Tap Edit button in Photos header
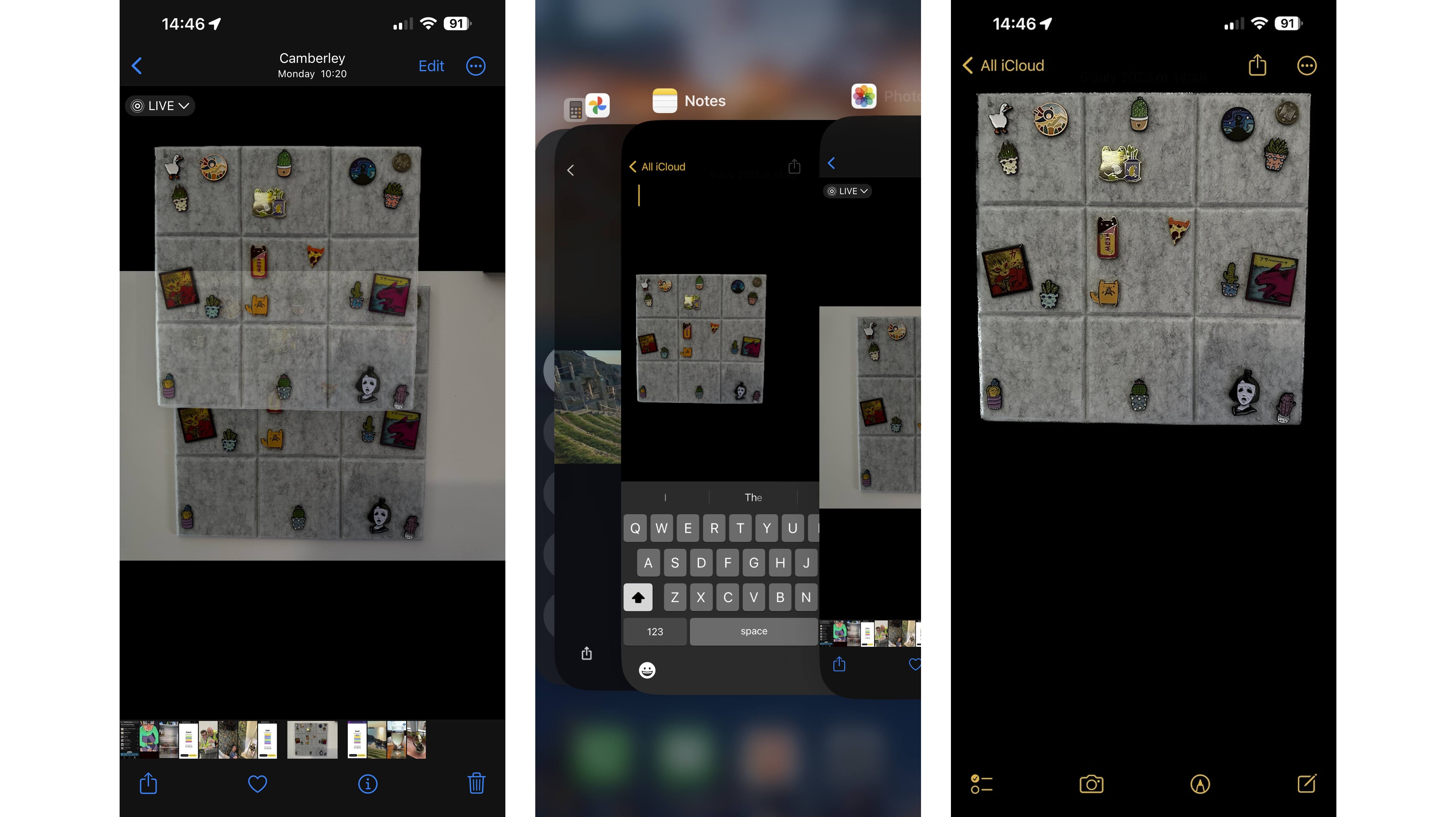The width and height of the screenshot is (1456, 817). click(x=432, y=65)
